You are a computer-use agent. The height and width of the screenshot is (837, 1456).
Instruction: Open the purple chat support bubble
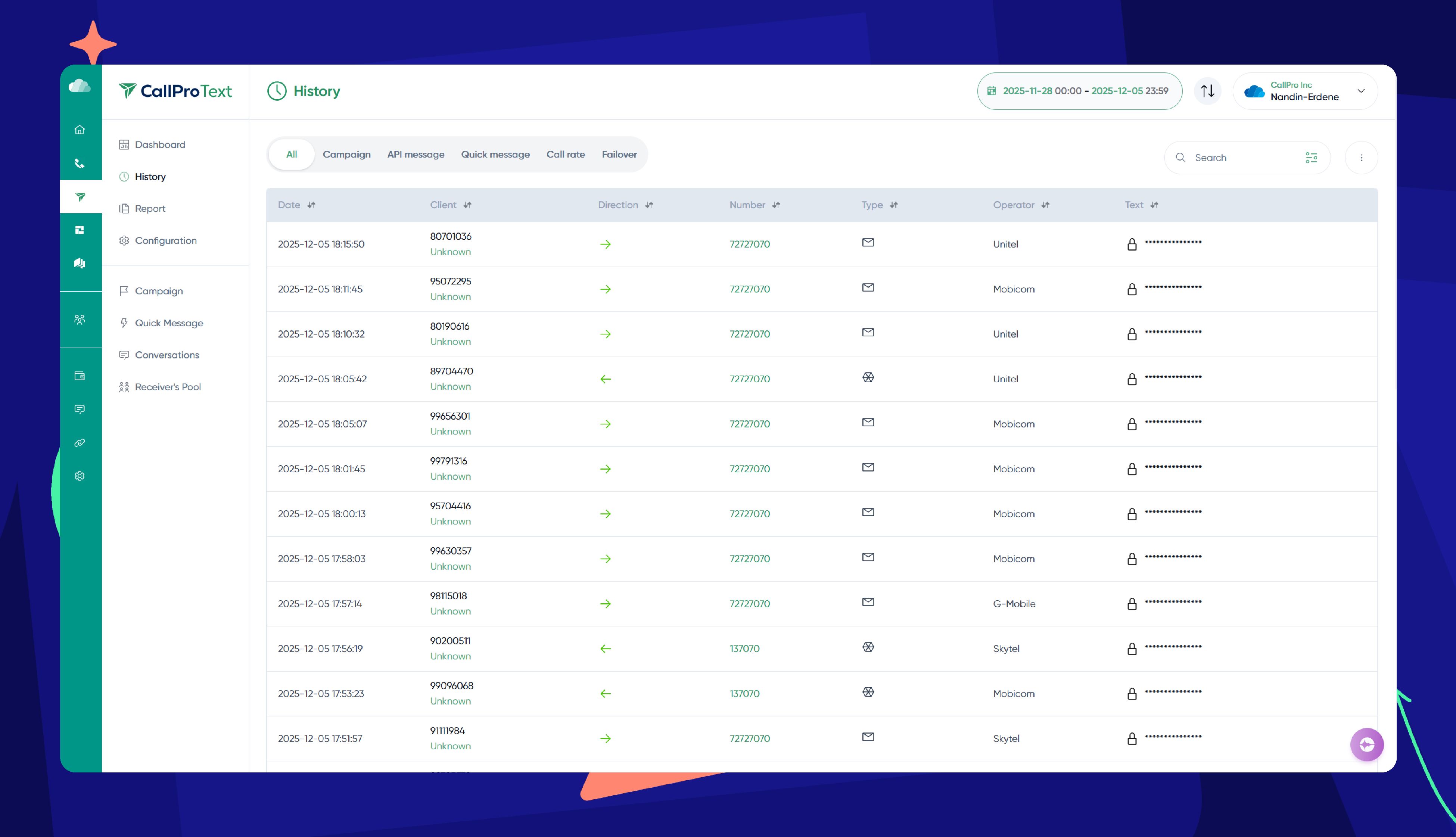pyautogui.click(x=1366, y=744)
